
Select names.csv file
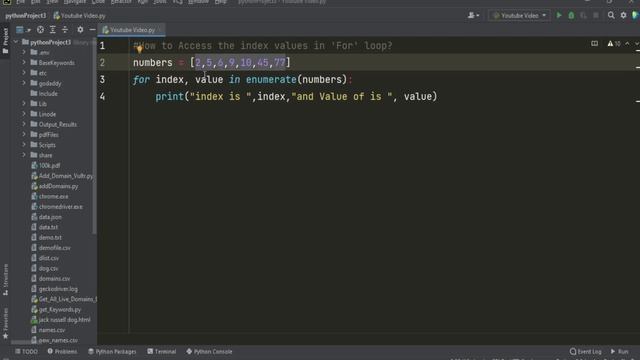(x=48, y=330)
